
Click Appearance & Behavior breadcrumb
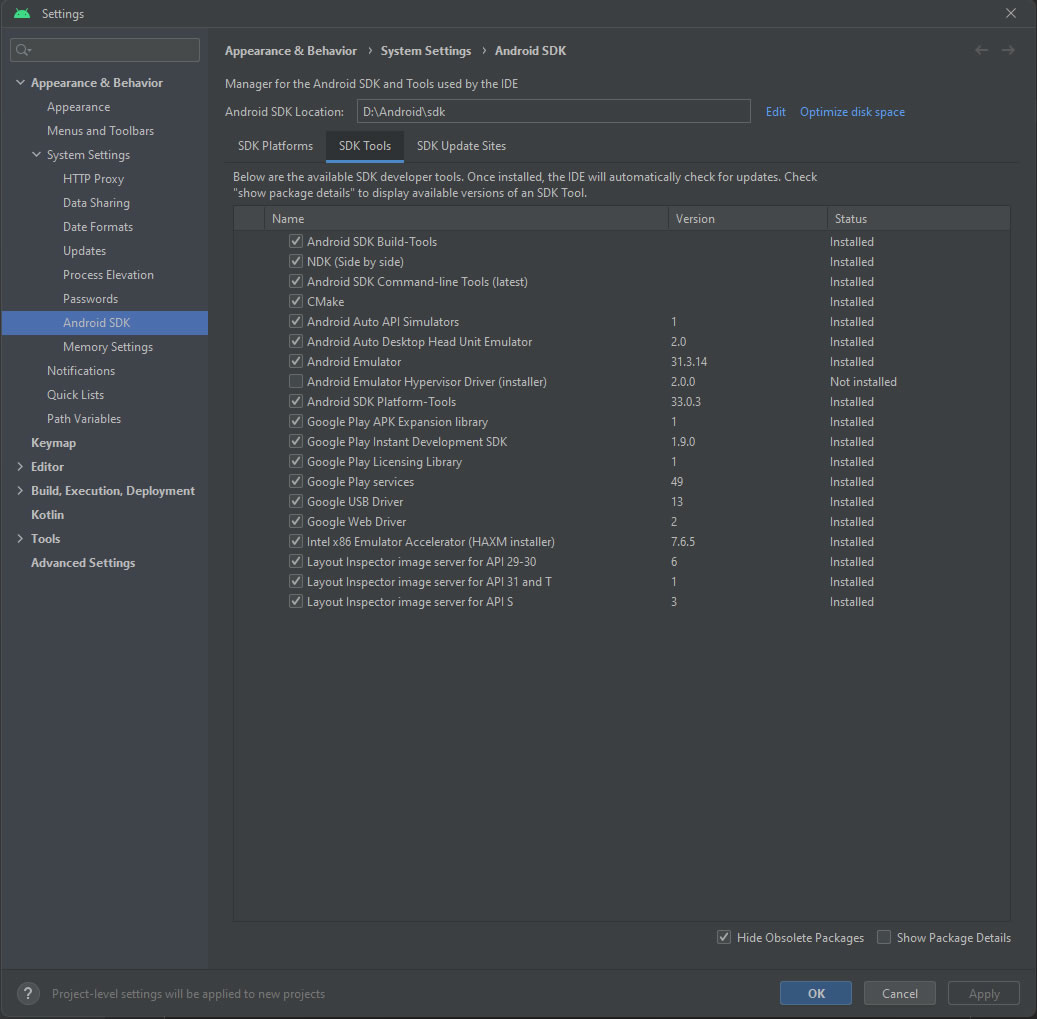pos(290,51)
